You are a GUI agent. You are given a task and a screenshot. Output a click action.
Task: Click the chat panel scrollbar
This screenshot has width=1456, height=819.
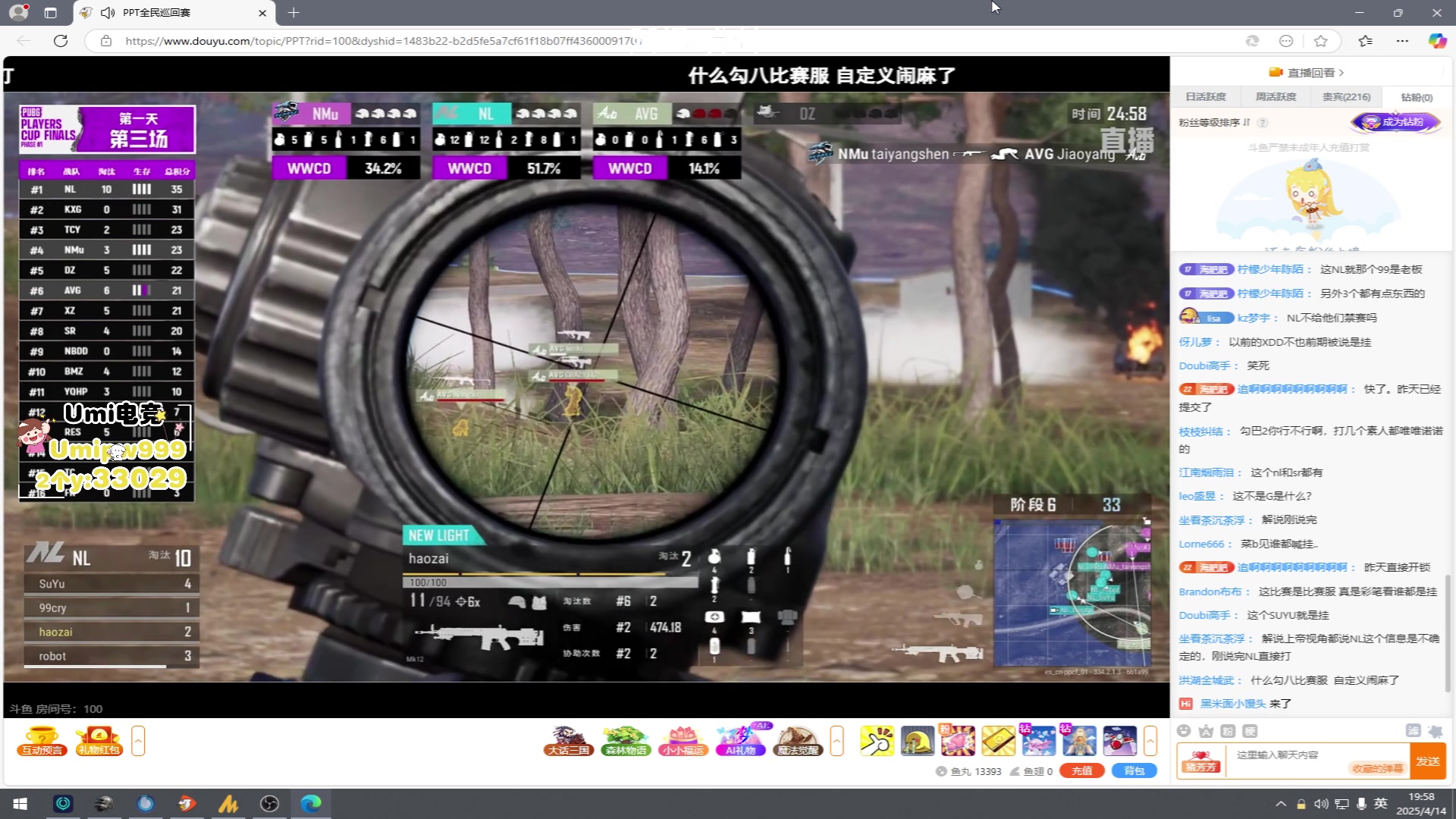pos(1447,633)
